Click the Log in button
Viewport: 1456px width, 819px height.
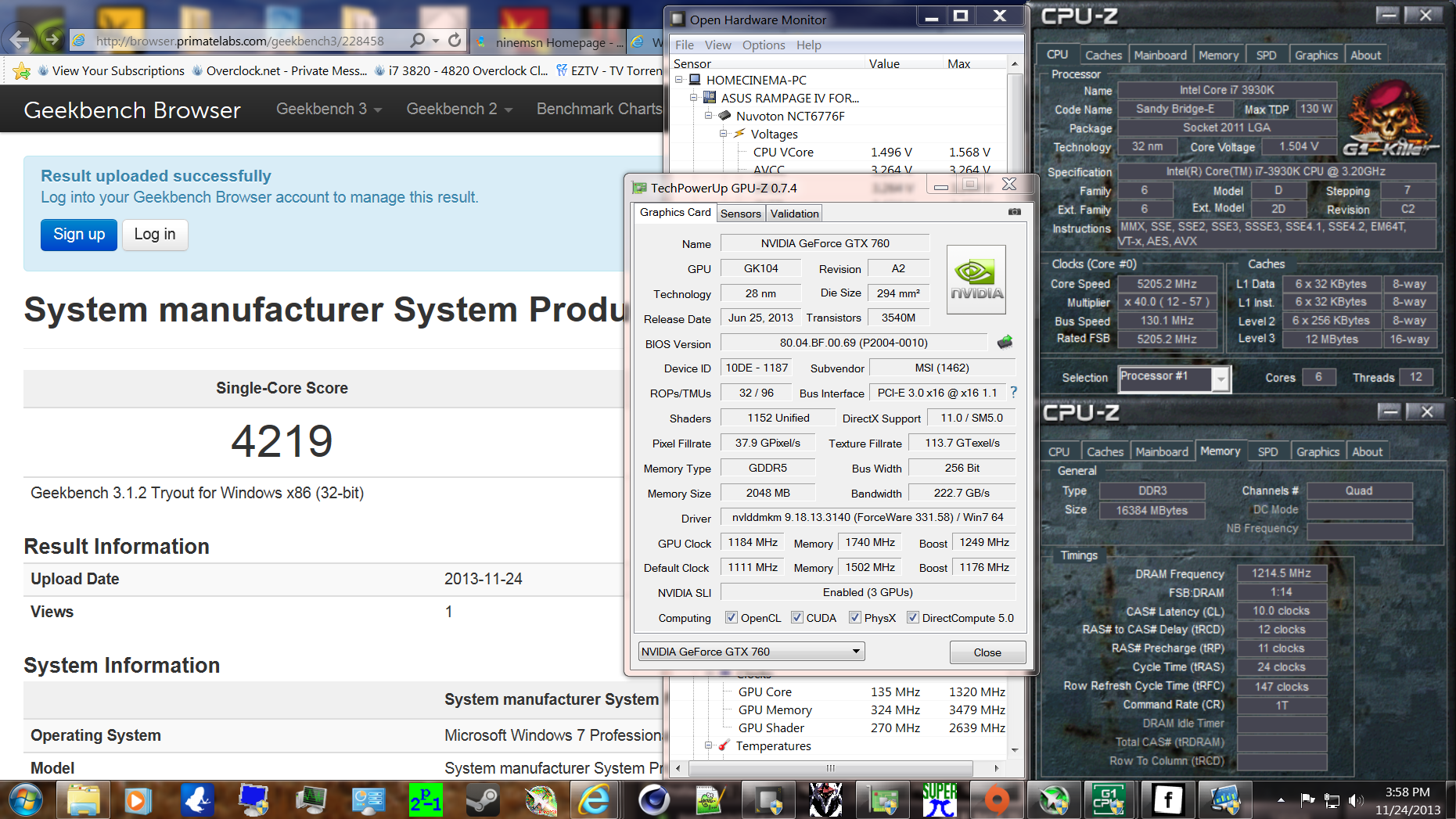pos(155,235)
